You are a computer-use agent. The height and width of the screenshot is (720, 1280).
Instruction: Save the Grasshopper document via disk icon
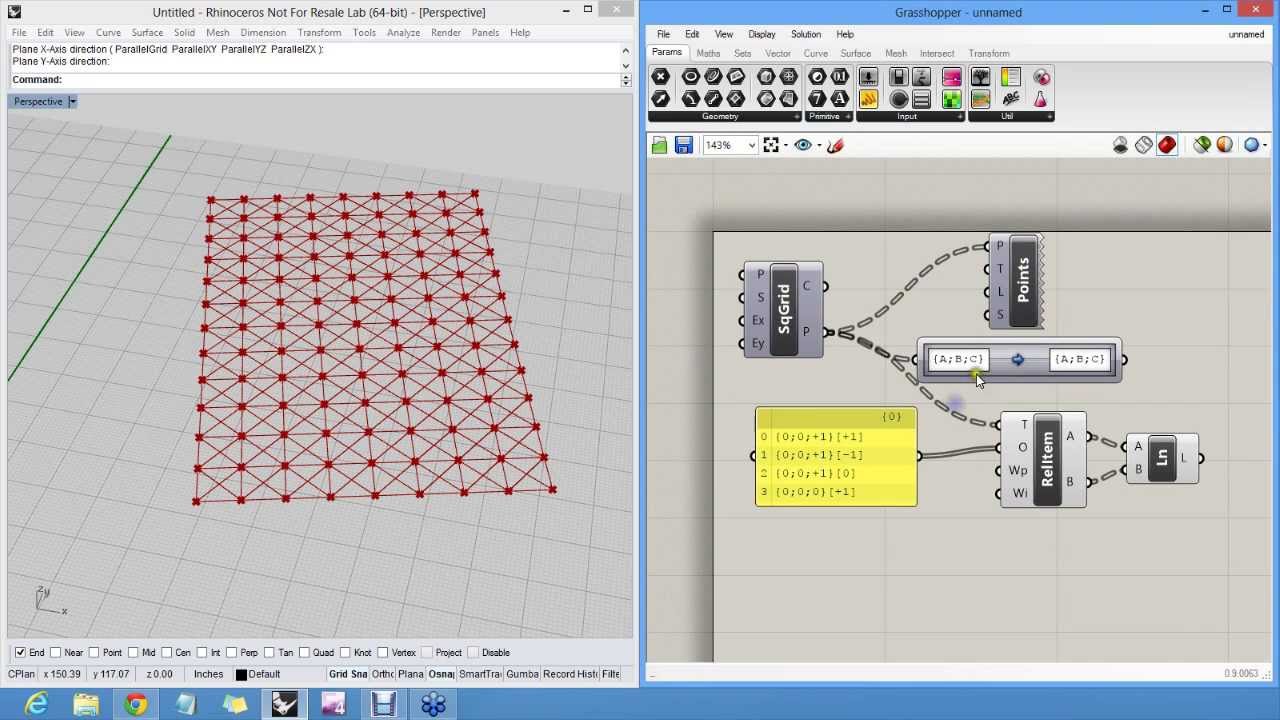684,146
